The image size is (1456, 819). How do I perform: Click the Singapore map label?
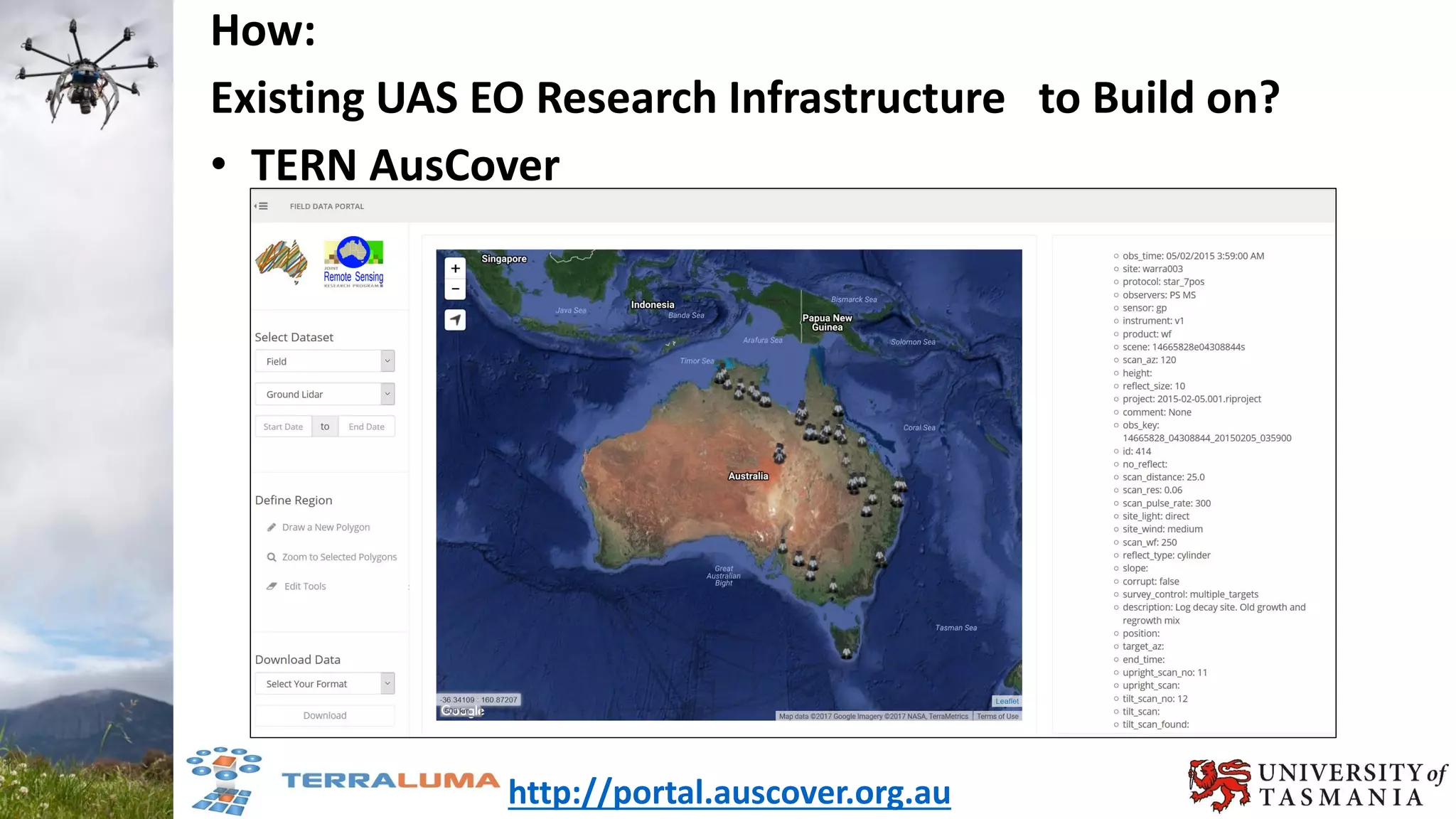(x=504, y=259)
